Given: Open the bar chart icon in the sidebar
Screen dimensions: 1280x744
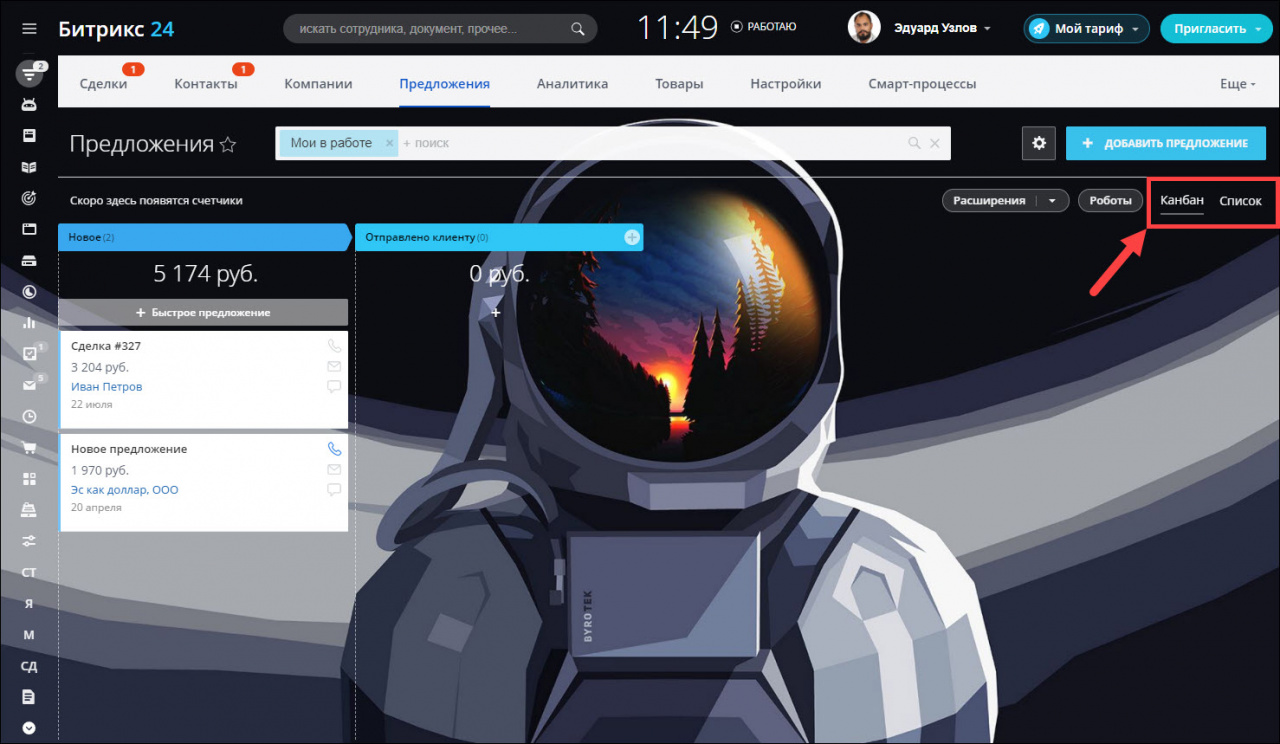Looking at the screenshot, I should pos(29,322).
